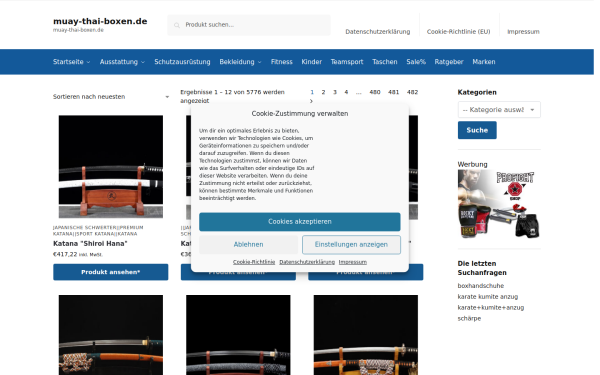Open the boxhandschuhe search query

(x=481, y=286)
